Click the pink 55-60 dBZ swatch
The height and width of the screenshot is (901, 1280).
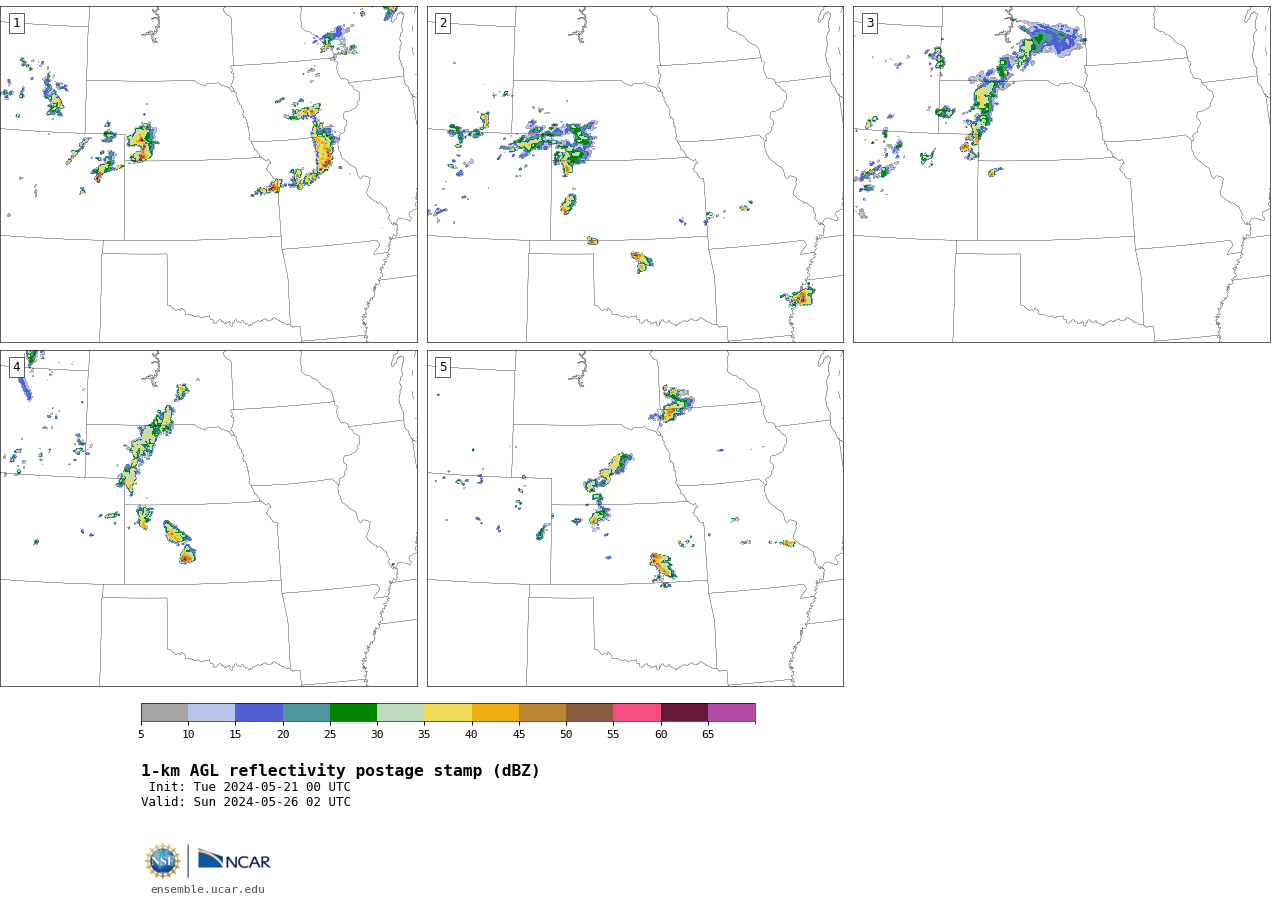pos(637,712)
